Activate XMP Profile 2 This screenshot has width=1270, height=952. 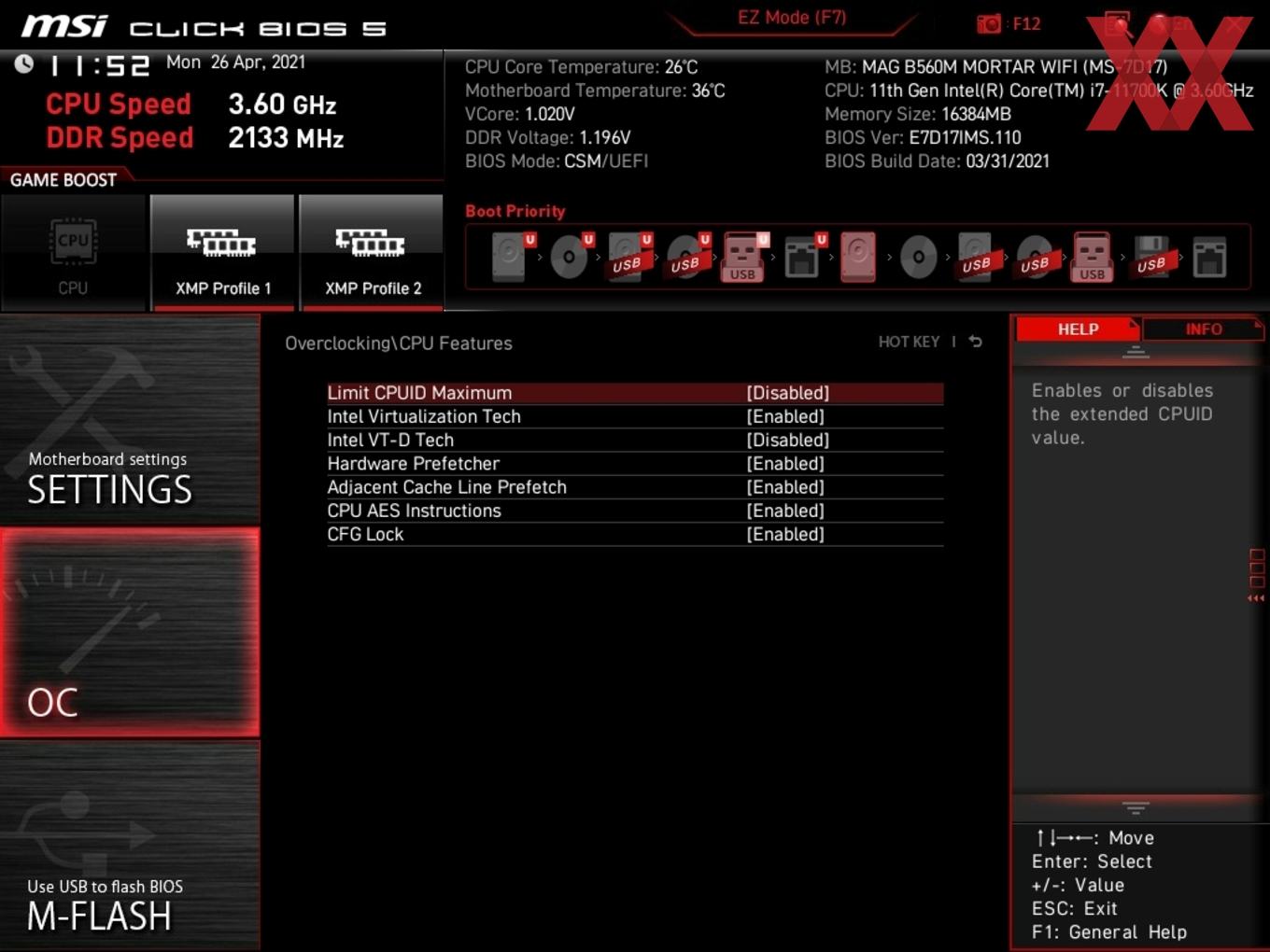[372, 252]
